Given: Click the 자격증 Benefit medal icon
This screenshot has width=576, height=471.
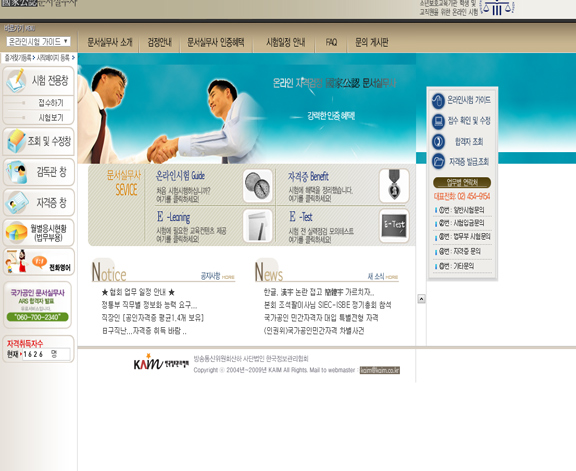Looking at the screenshot, I should coord(394,185).
